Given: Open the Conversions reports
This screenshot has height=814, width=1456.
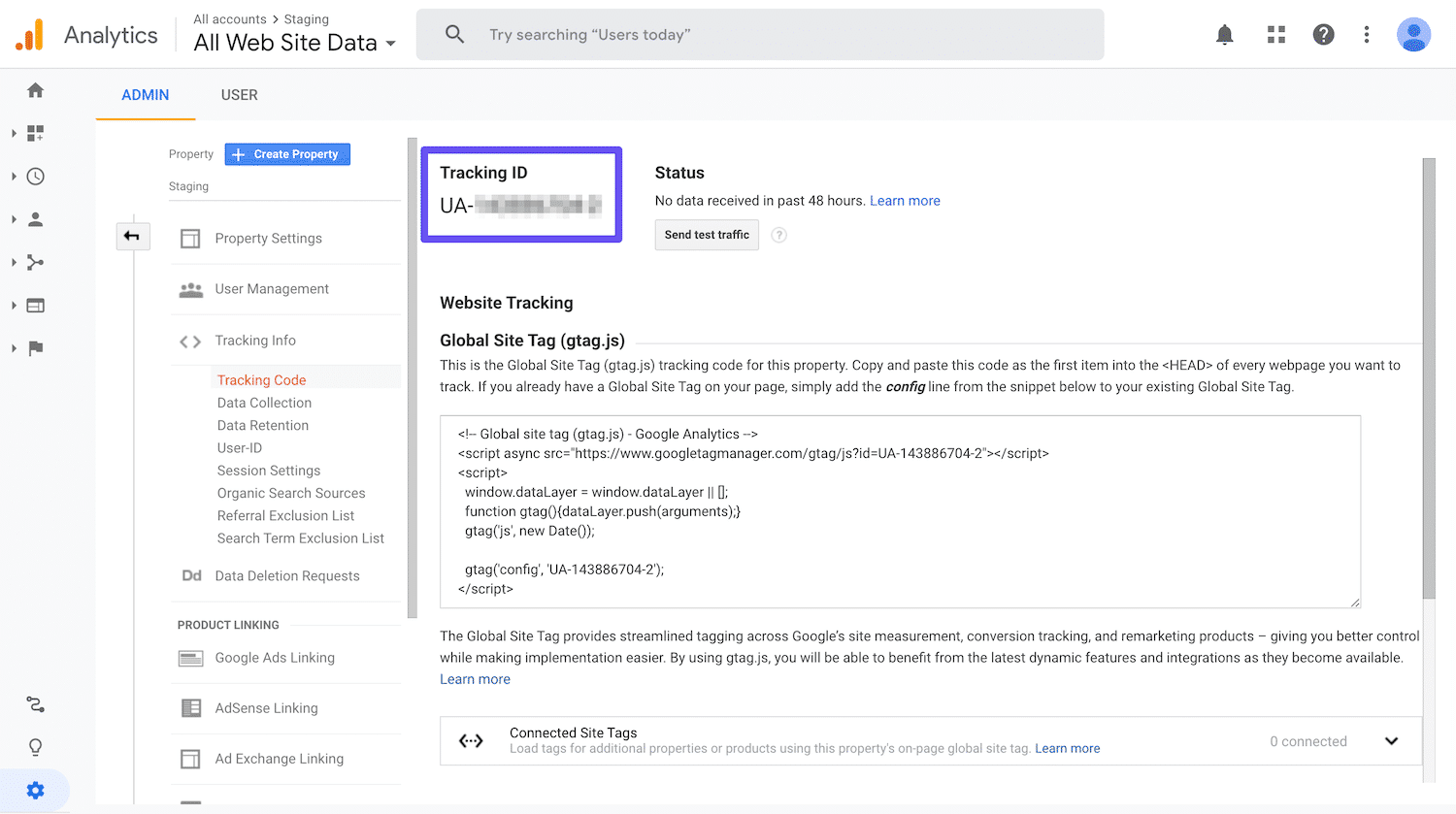Looking at the screenshot, I should 35,348.
